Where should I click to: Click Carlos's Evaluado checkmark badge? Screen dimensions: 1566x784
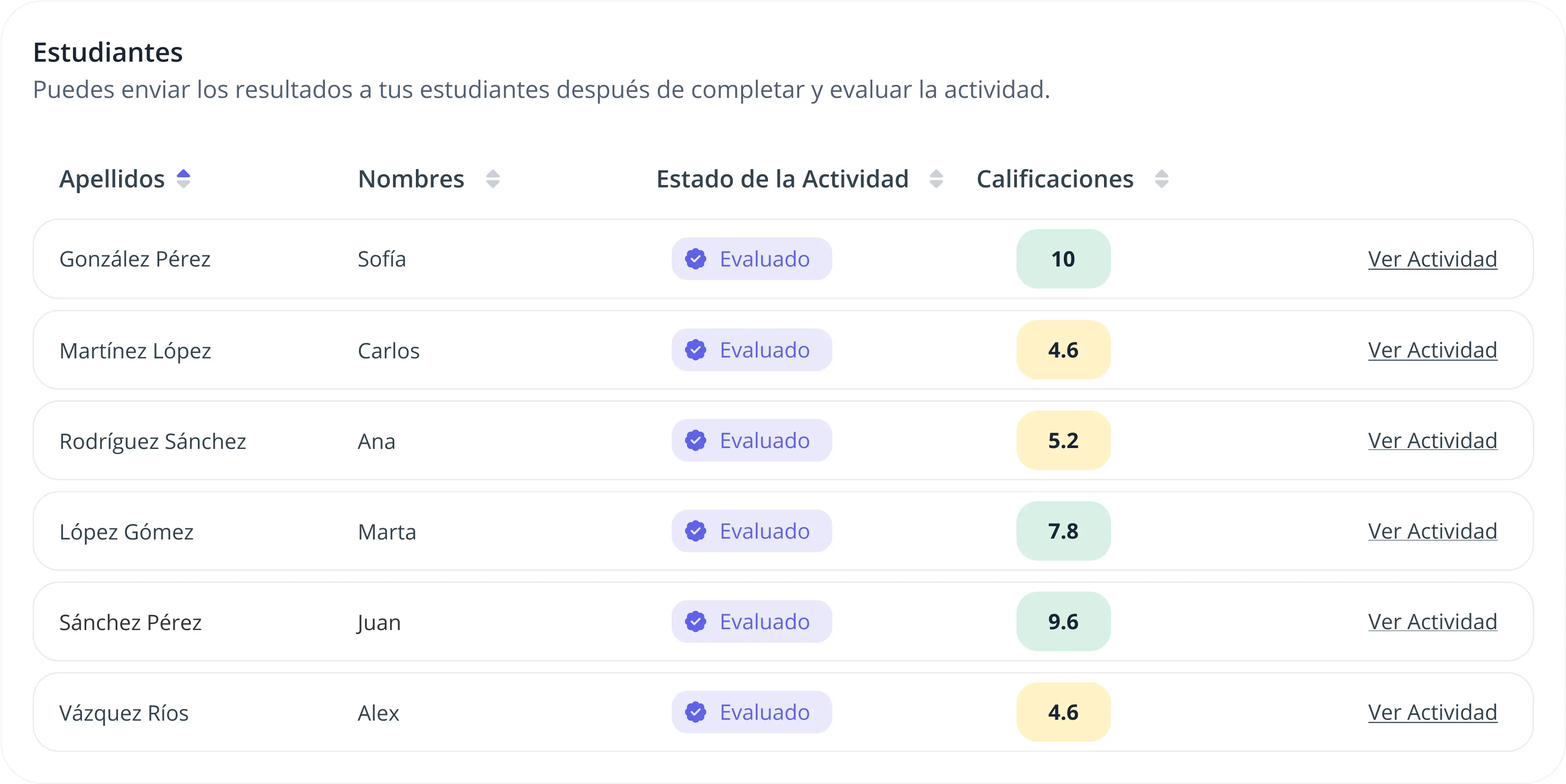[x=695, y=350]
